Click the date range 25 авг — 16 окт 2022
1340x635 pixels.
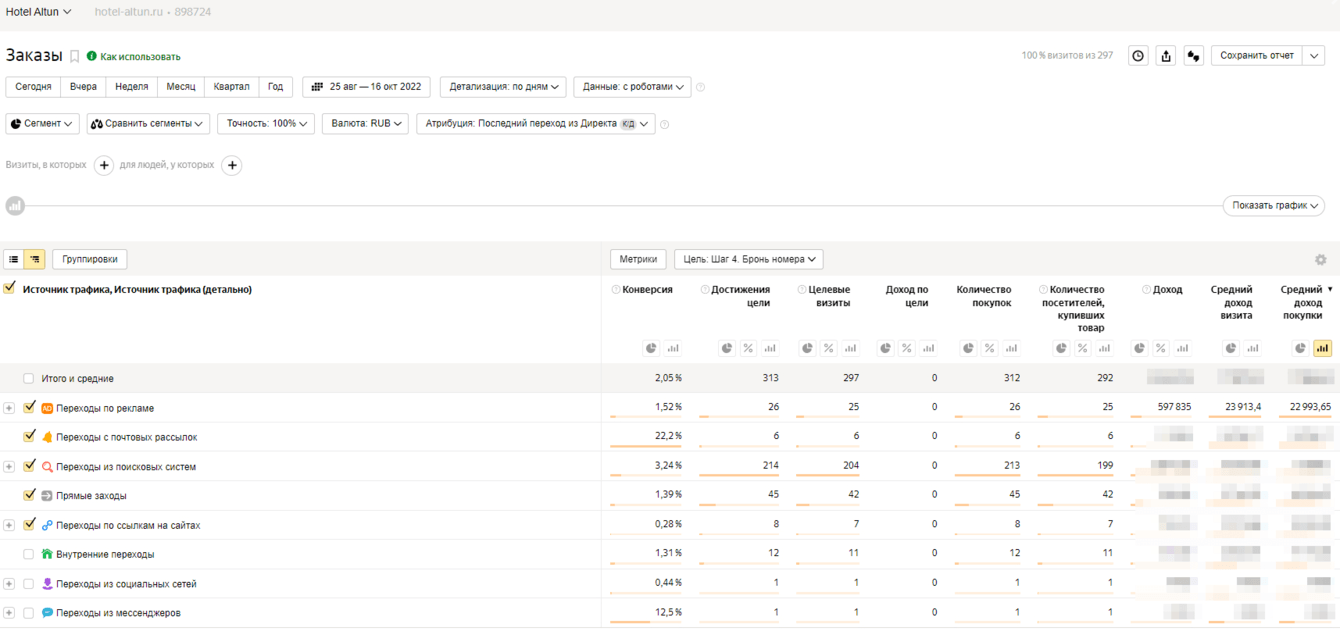366,87
